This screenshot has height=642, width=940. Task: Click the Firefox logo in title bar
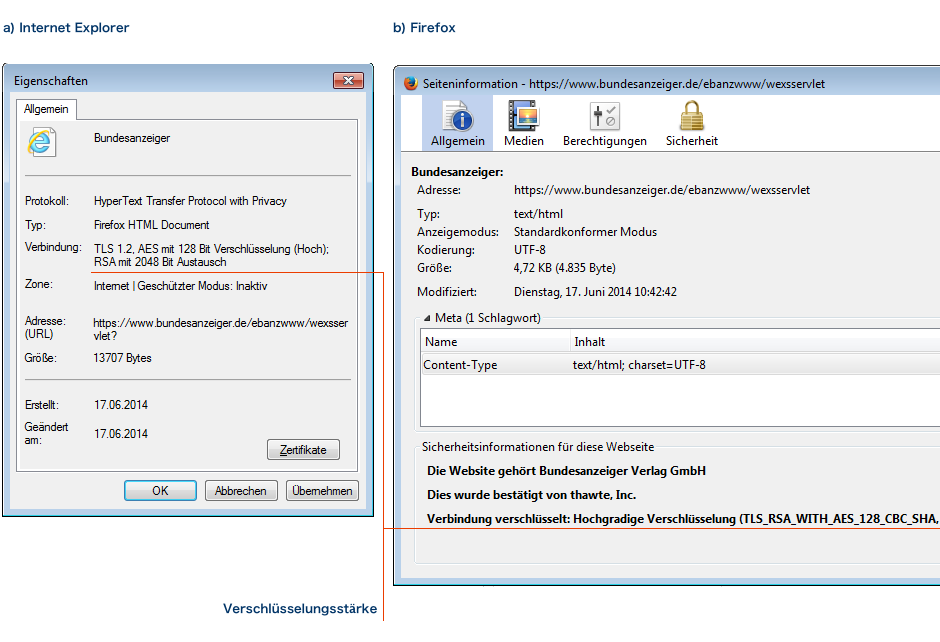411,84
